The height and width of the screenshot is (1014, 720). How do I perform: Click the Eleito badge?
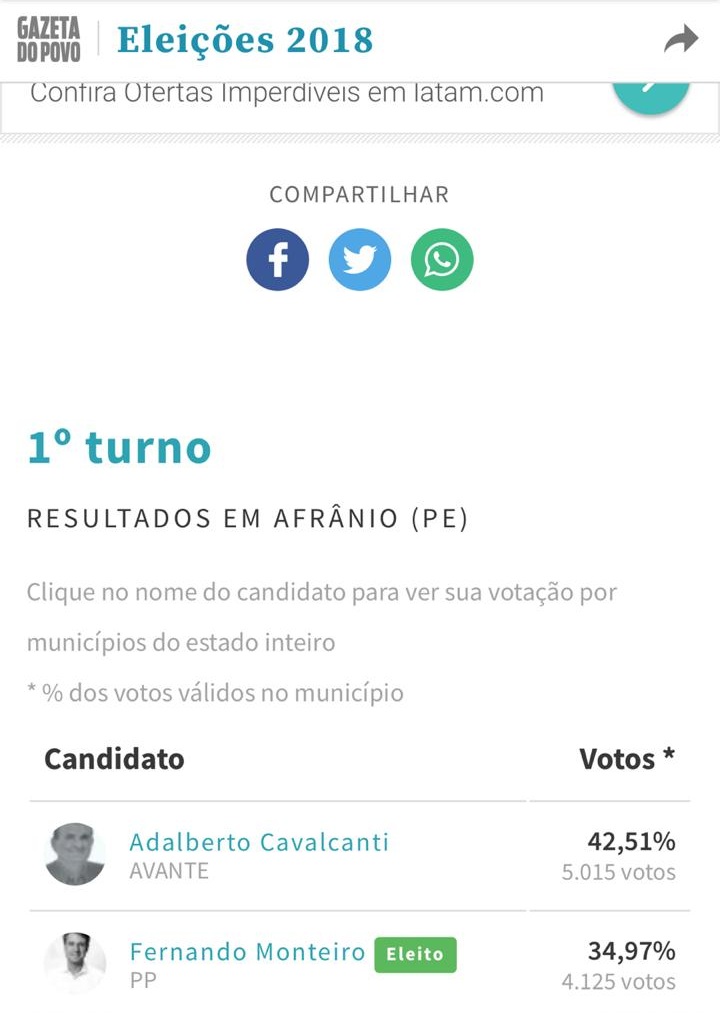415,955
